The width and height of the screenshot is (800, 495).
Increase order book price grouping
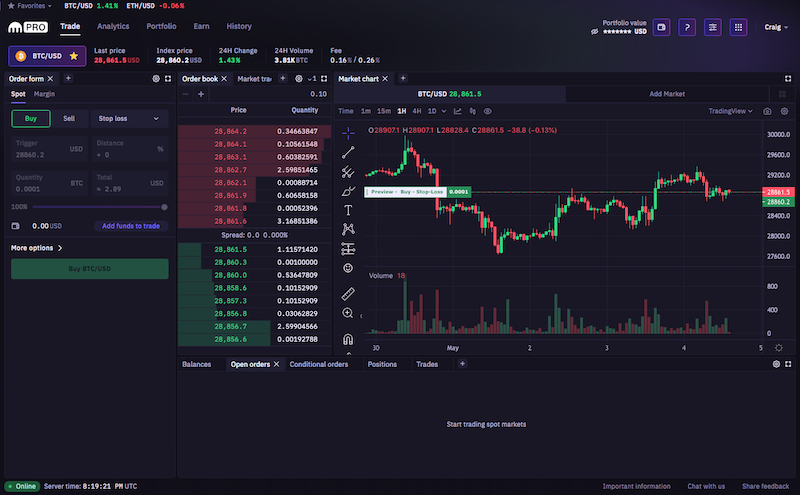coord(201,94)
